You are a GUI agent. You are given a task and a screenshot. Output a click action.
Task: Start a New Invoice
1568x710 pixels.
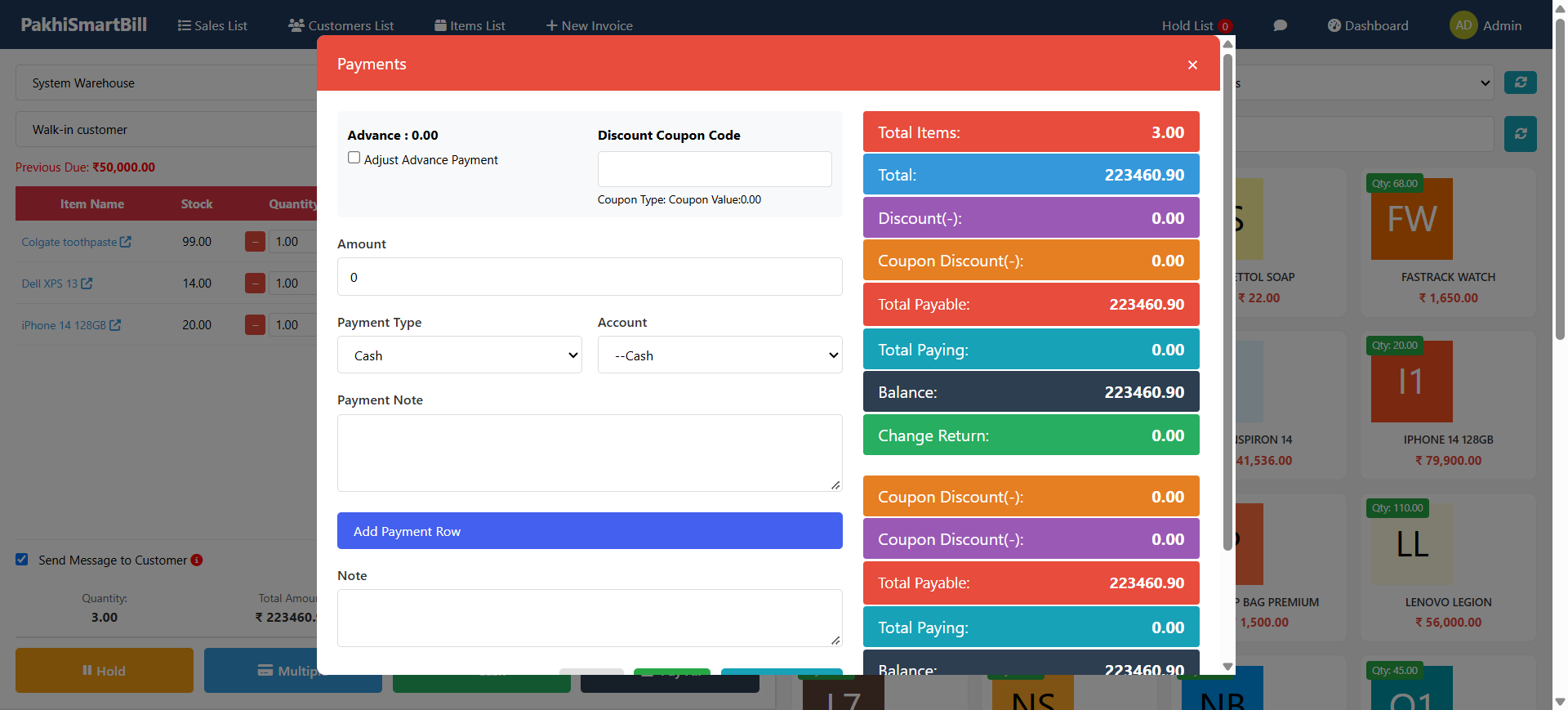589,26
